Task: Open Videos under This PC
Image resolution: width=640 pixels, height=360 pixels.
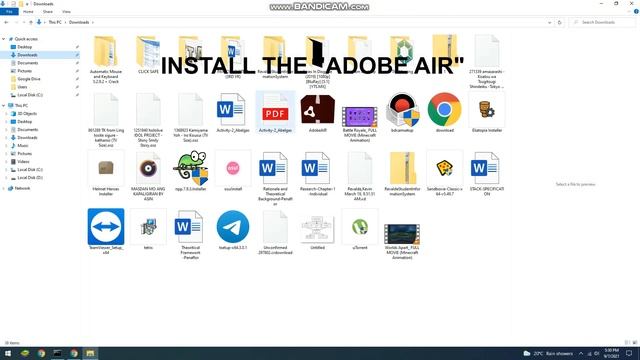Action: coord(23,162)
